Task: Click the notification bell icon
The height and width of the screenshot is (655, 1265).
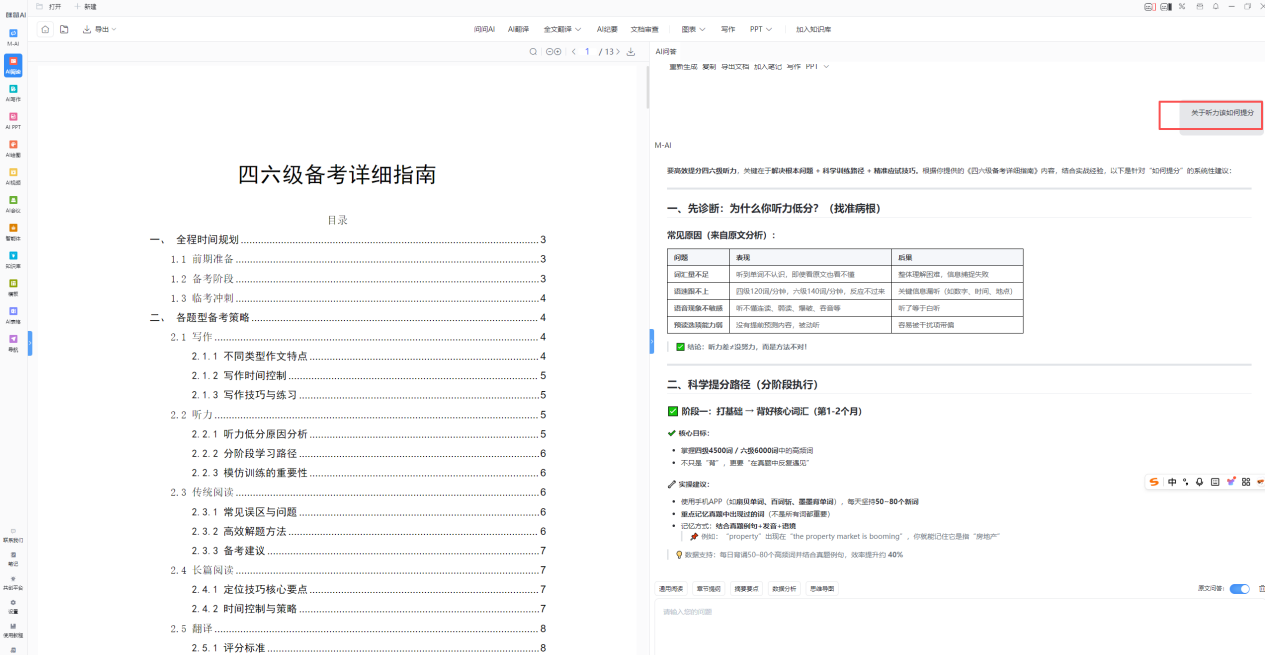Action: click(x=1215, y=6)
